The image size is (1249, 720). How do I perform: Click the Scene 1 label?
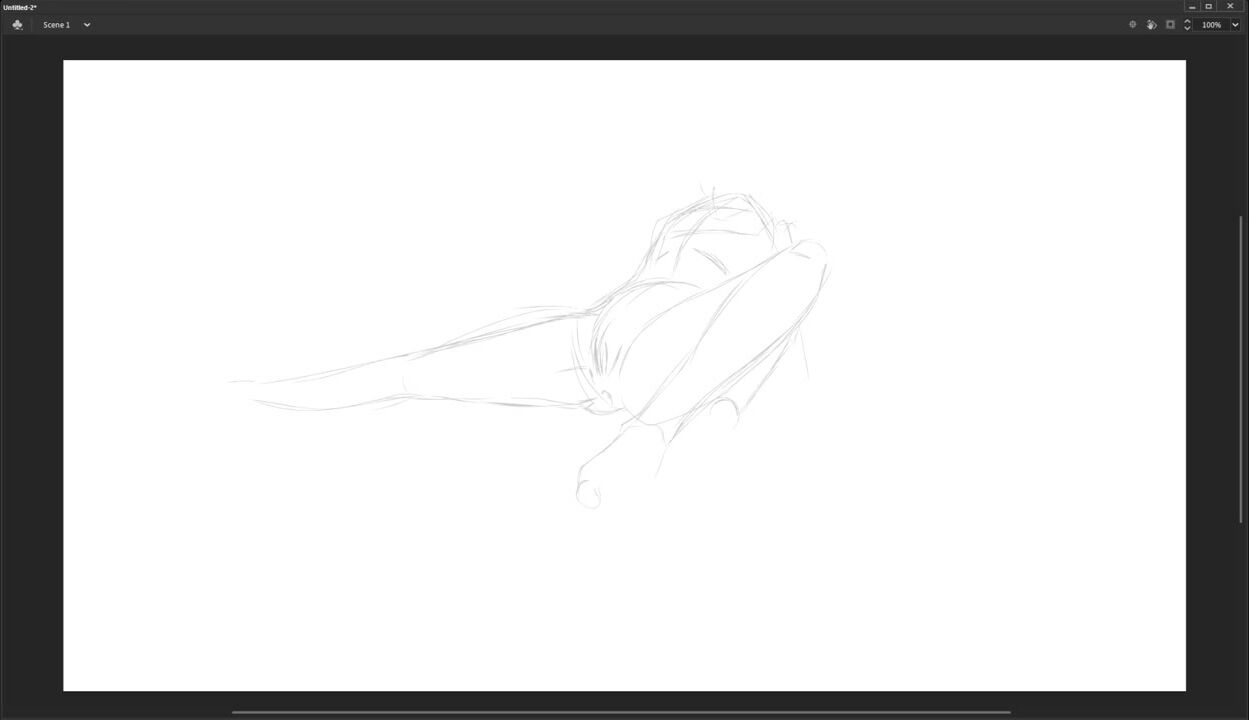pos(56,25)
